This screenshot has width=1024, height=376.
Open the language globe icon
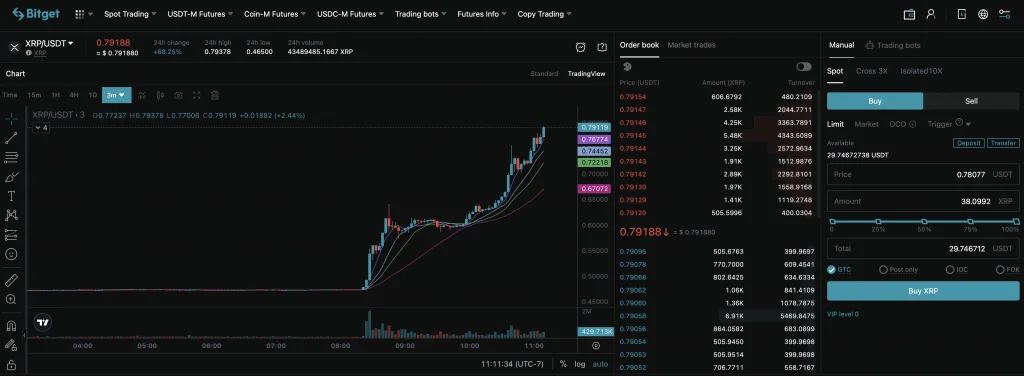(983, 14)
